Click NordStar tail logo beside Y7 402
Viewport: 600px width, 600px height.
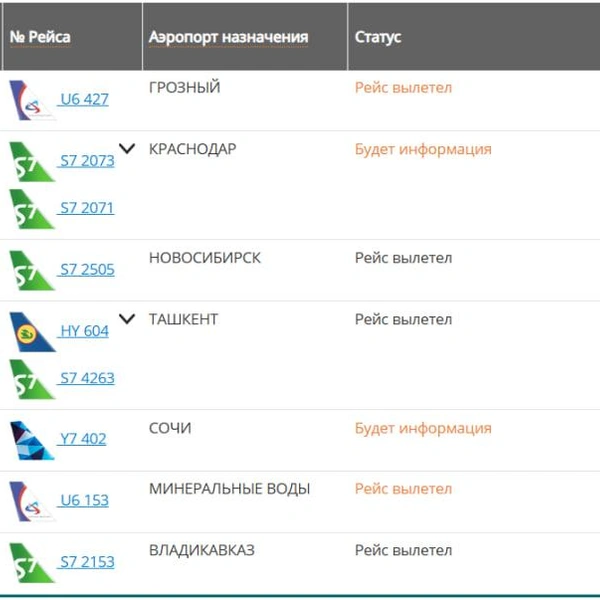[x=32, y=440]
